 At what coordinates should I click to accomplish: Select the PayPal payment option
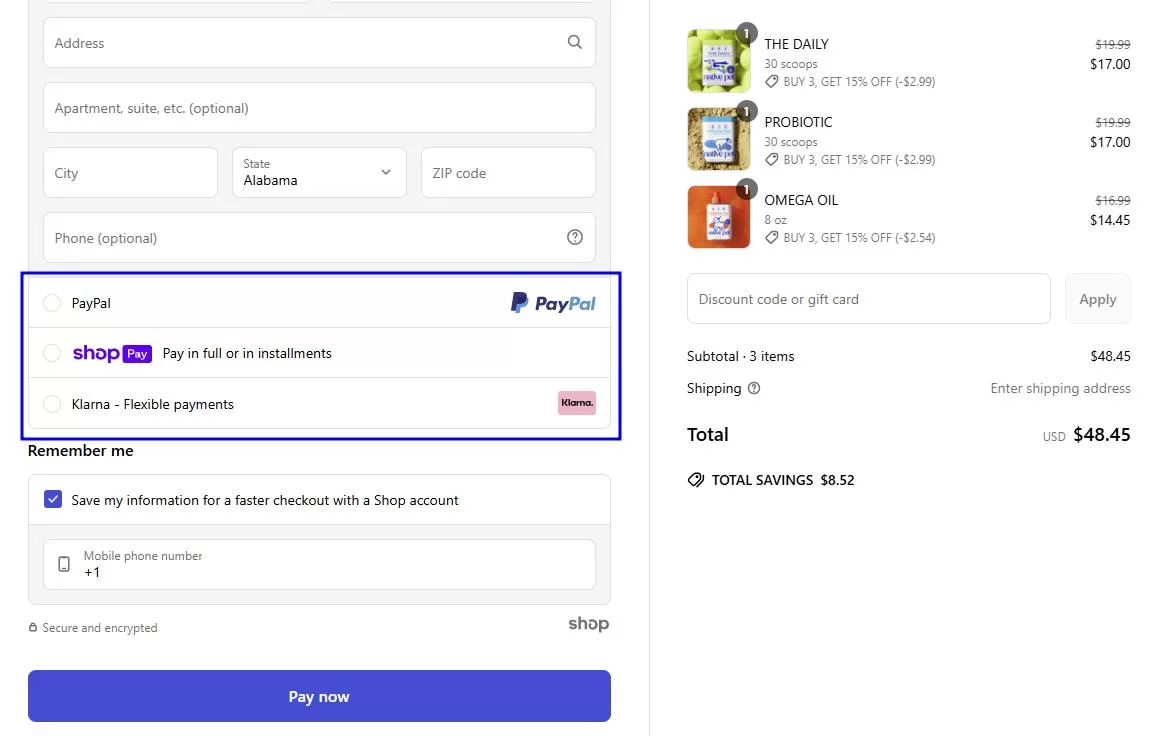click(52, 303)
